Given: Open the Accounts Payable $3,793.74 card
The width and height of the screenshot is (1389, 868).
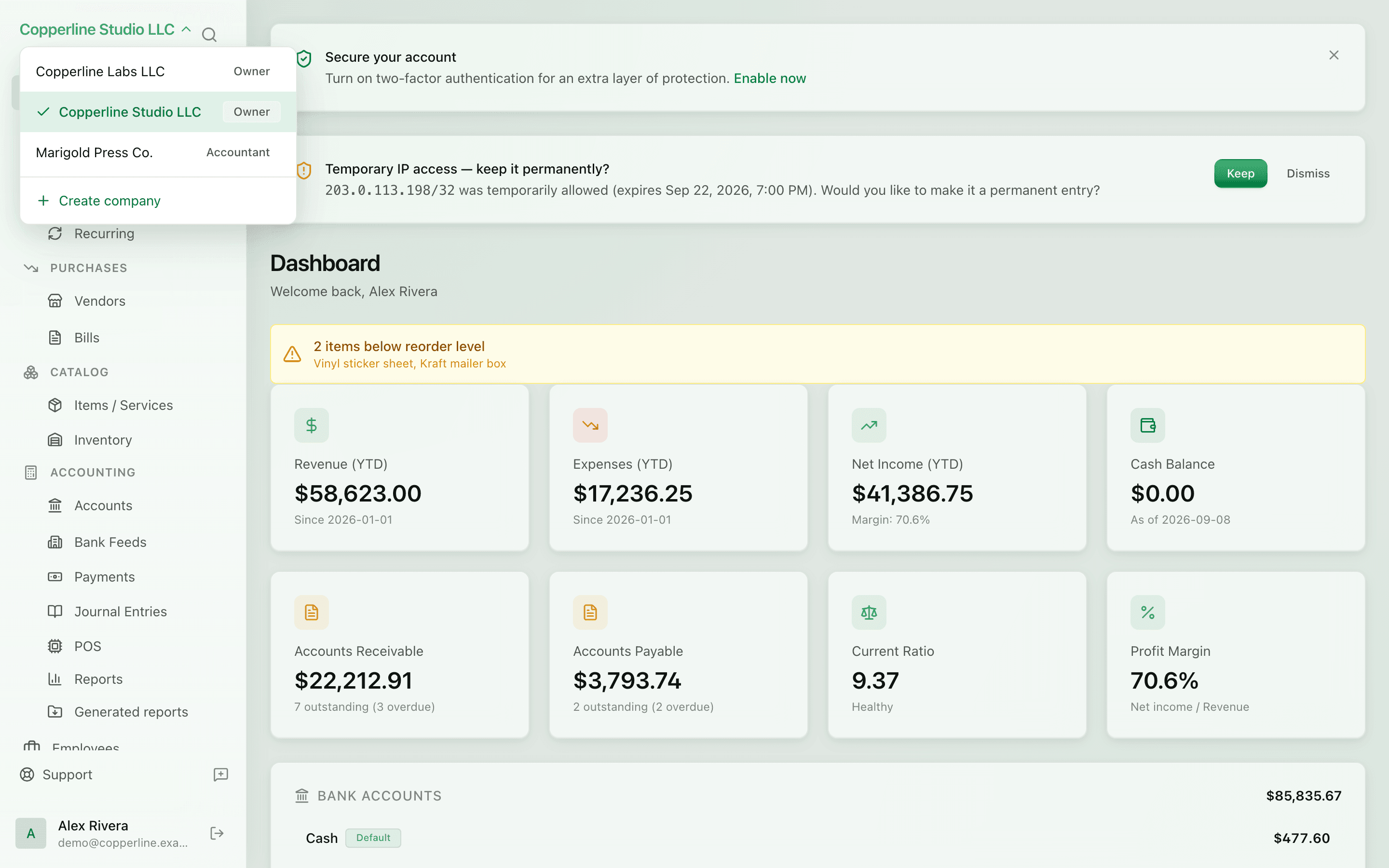Looking at the screenshot, I should pos(679,655).
